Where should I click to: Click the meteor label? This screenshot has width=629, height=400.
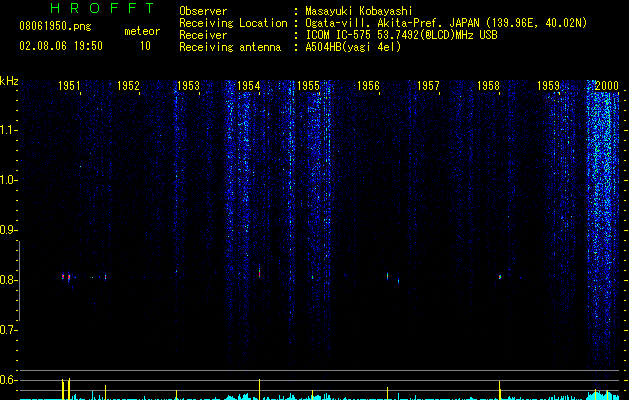click(142, 31)
